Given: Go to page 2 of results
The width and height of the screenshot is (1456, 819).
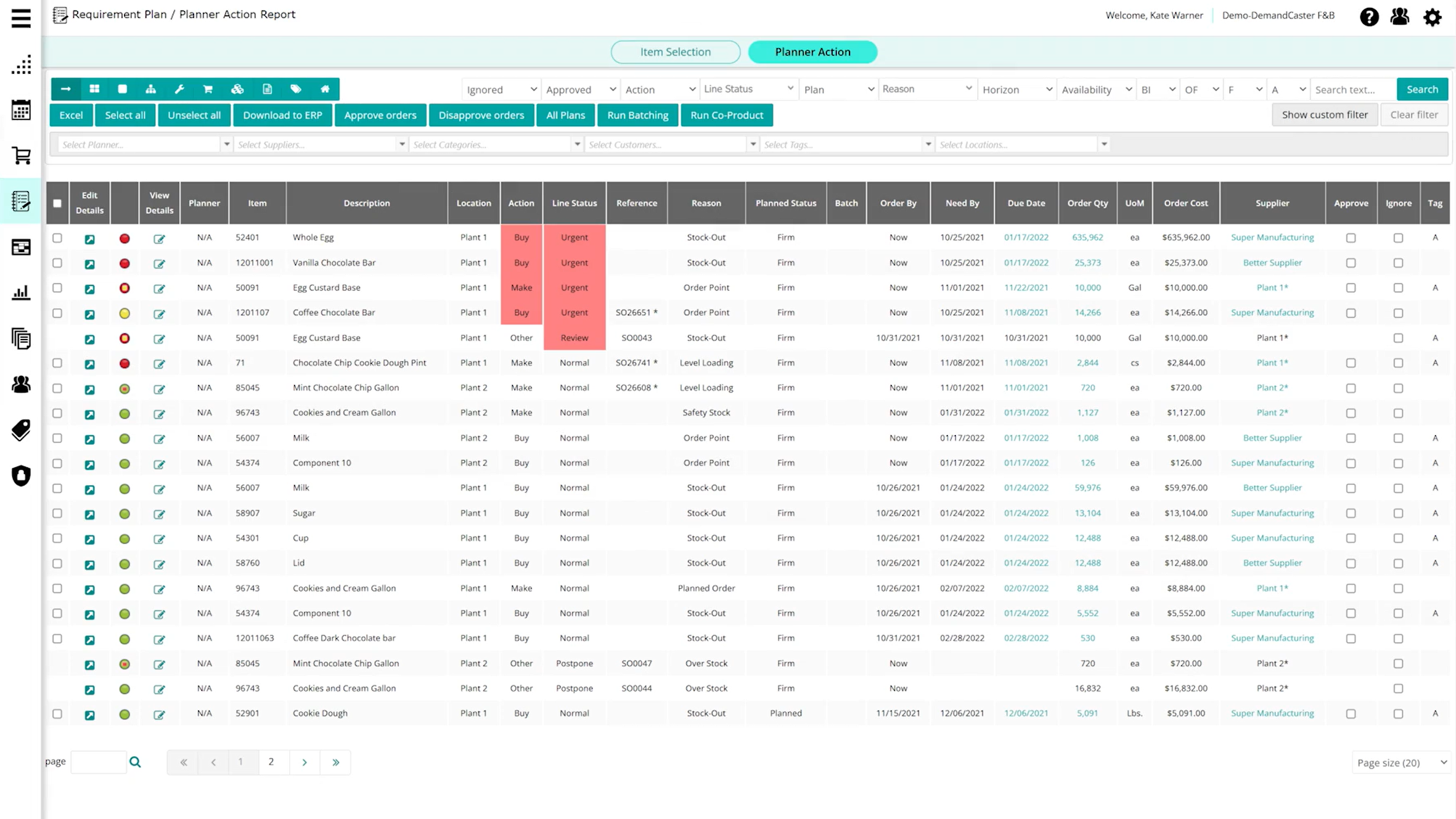Looking at the screenshot, I should [x=271, y=762].
